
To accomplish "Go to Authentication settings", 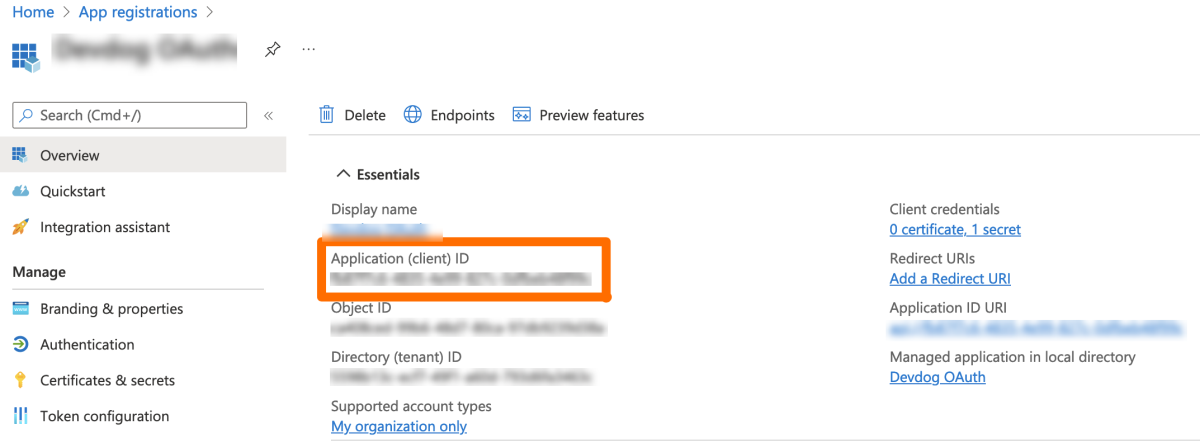I will (x=86, y=344).
